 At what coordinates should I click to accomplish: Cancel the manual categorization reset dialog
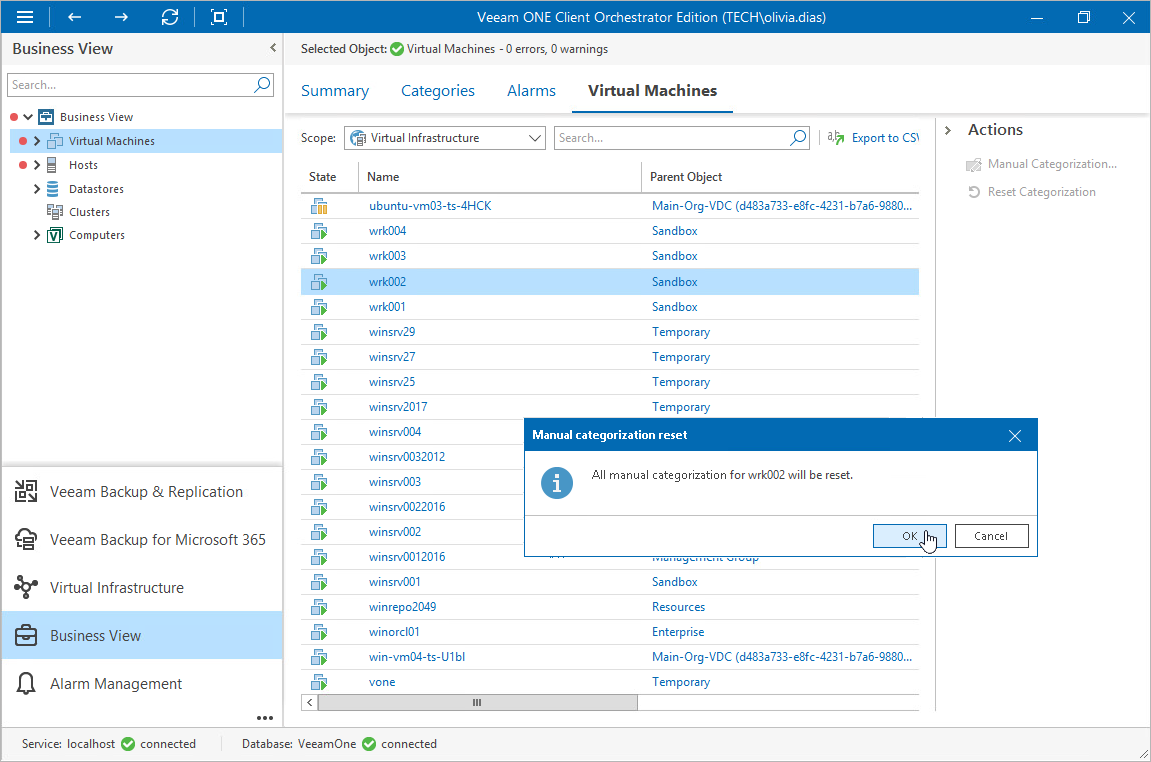pos(991,536)
